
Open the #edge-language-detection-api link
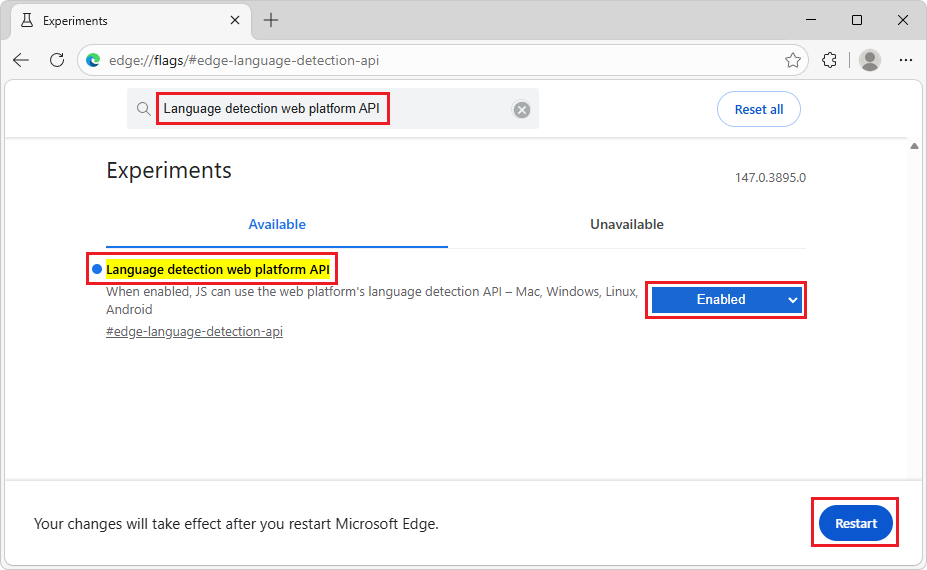(x=194, y=332)
